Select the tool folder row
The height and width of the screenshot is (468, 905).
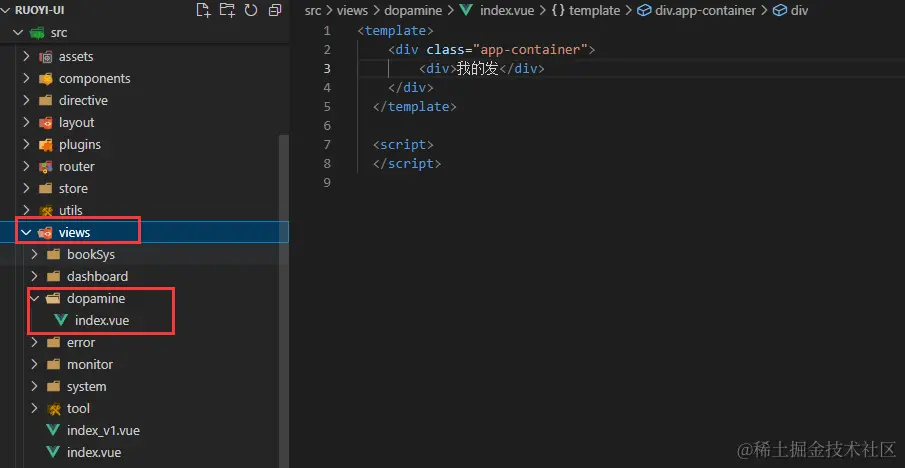coord(144,408)
